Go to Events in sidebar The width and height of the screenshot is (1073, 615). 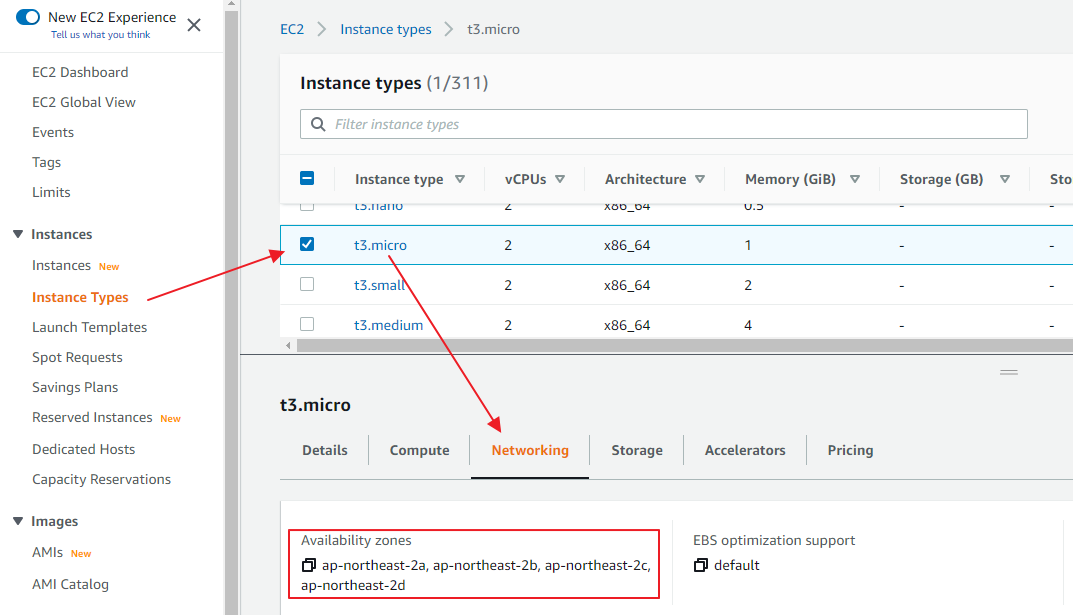[53, 132]
